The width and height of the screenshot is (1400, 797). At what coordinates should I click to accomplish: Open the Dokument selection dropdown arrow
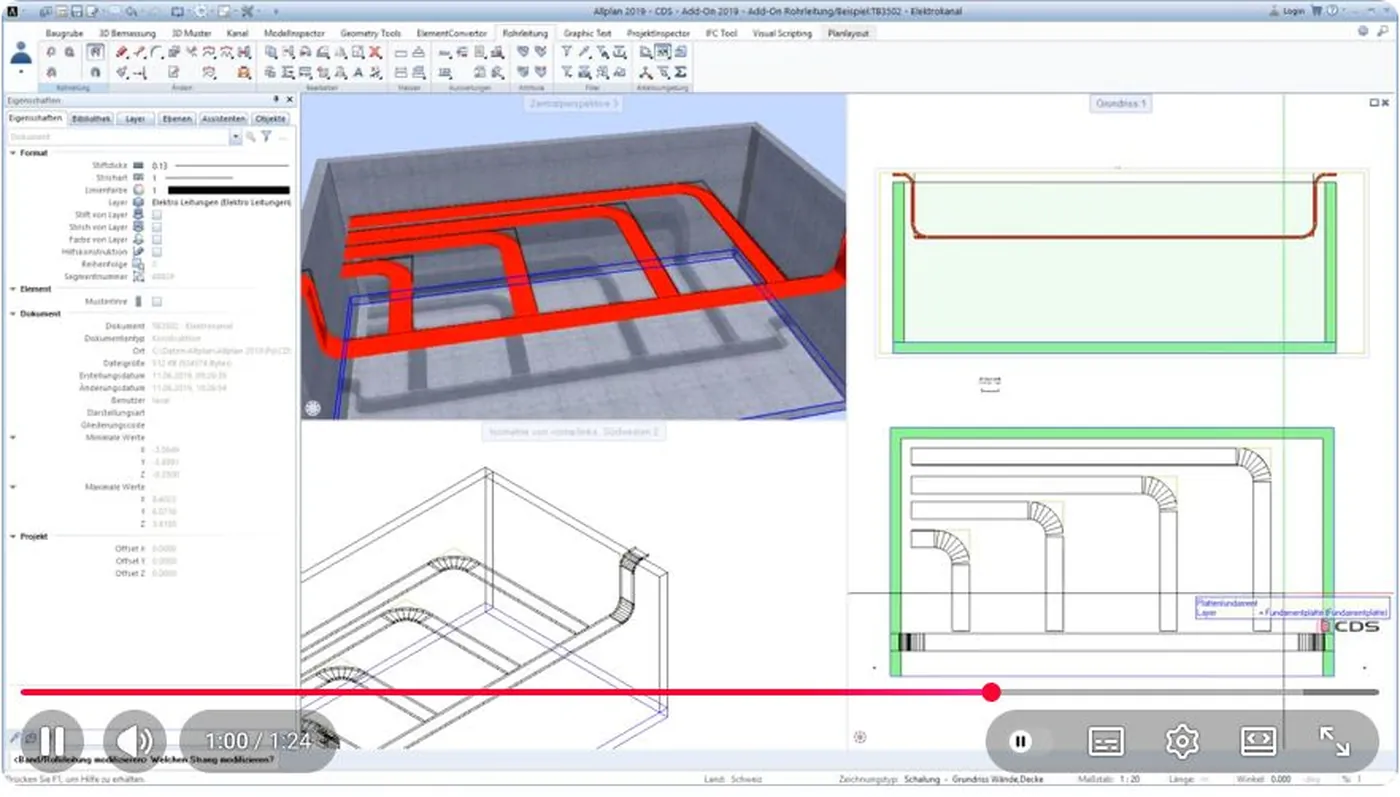pos(236,137)
